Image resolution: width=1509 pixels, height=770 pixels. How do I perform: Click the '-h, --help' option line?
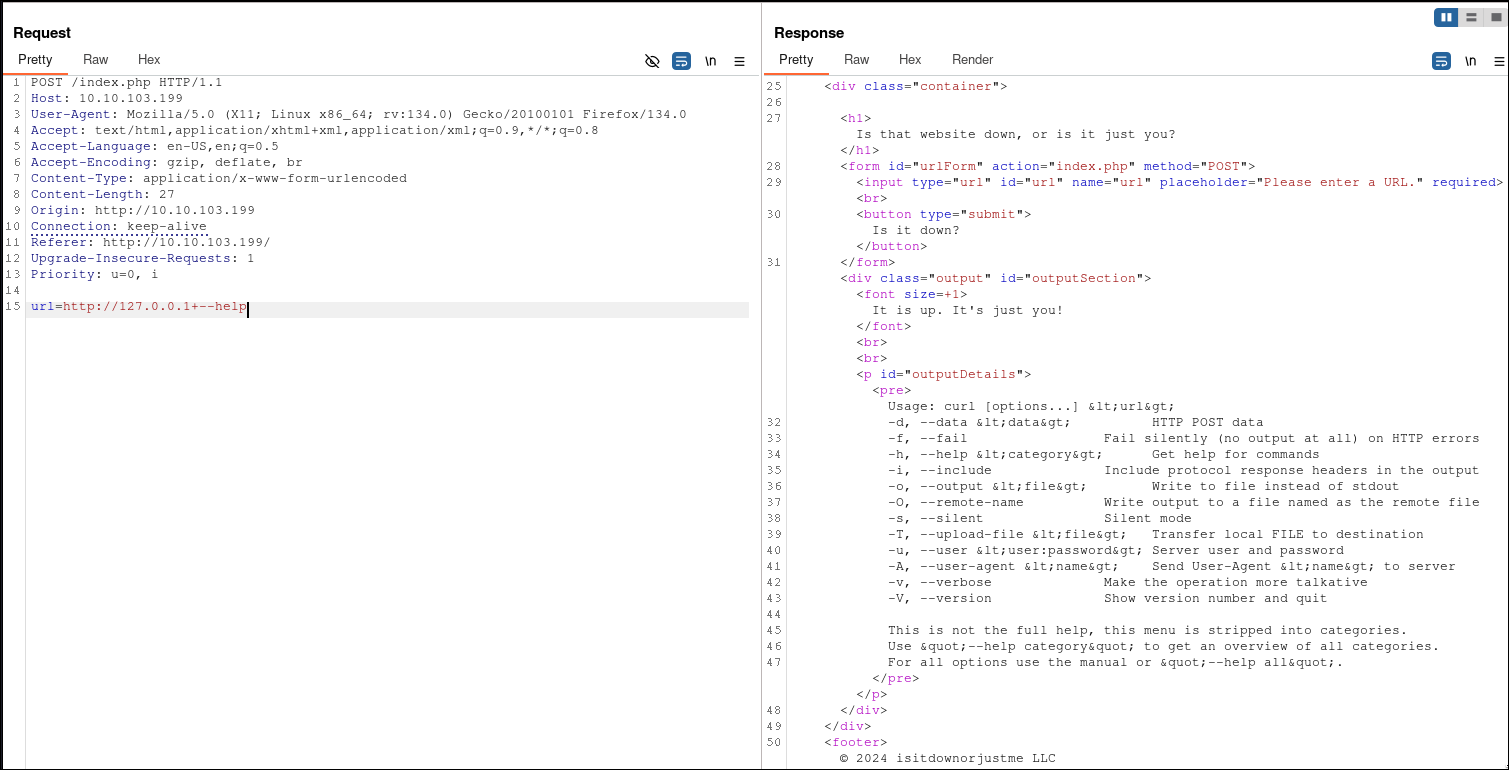point(1104,454)
